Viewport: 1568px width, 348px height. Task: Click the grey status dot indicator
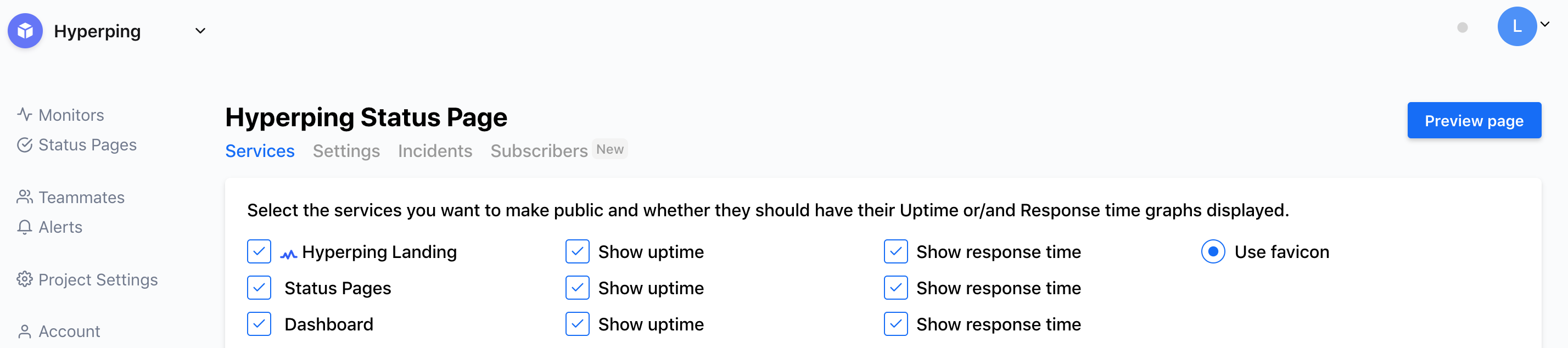point(1462,27)
